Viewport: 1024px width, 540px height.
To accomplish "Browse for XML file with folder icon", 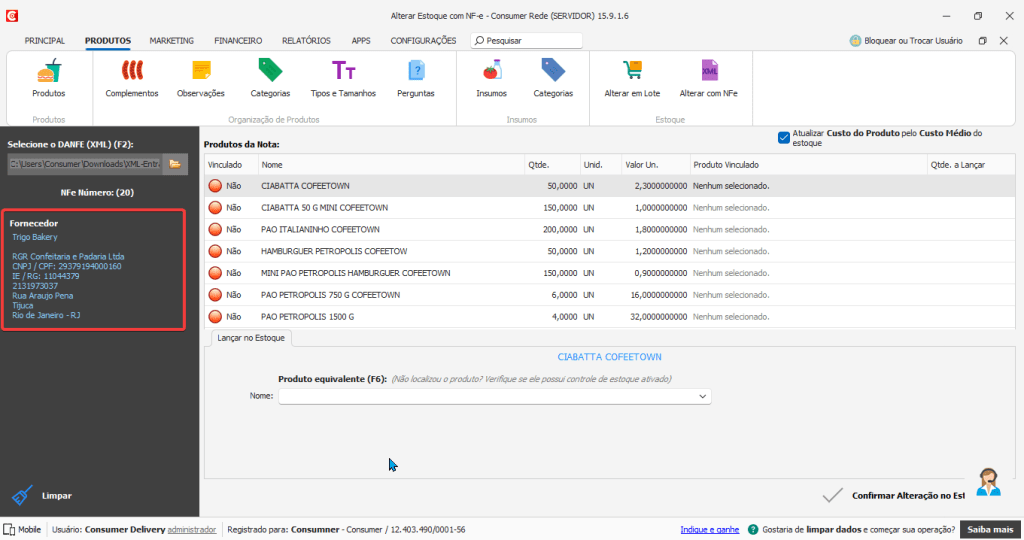I will coord(174,163).
